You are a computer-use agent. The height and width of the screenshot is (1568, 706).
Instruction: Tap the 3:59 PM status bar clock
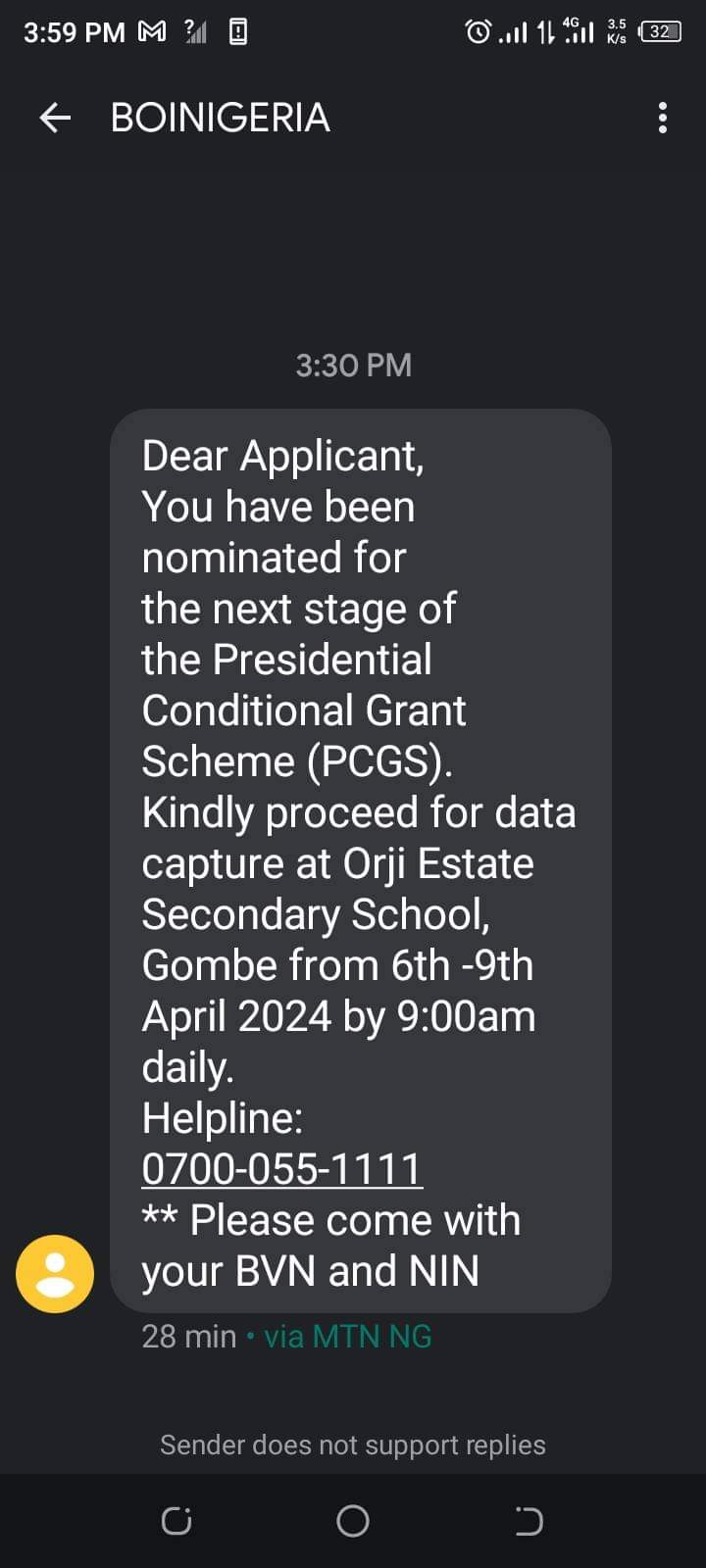[x=75, y=32]
